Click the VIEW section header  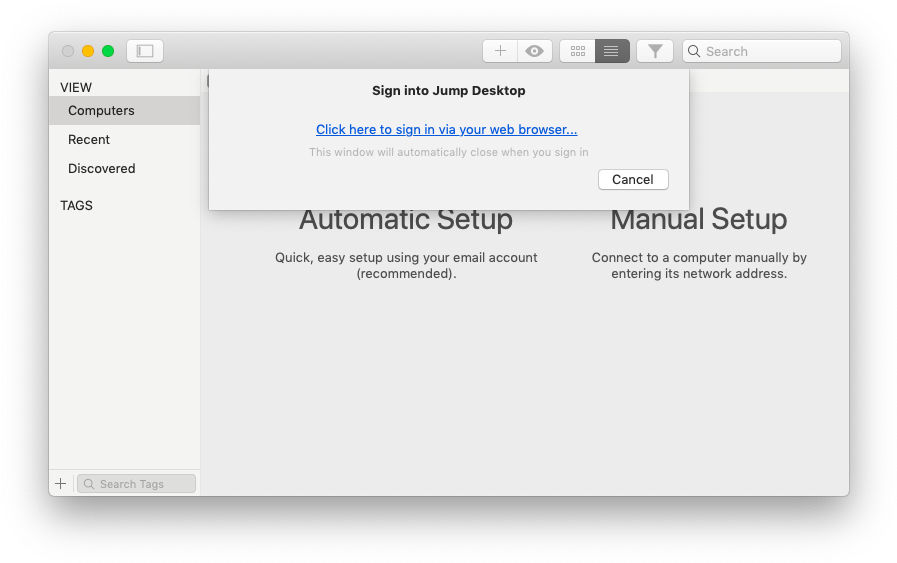[x=76, y=88]
